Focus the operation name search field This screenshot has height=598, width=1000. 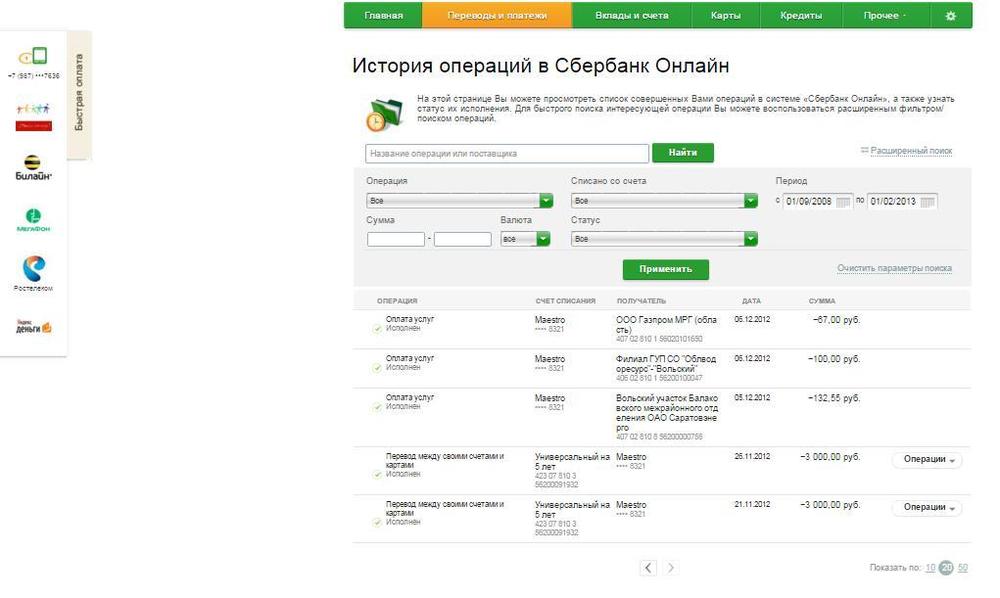tap(507, 154)
